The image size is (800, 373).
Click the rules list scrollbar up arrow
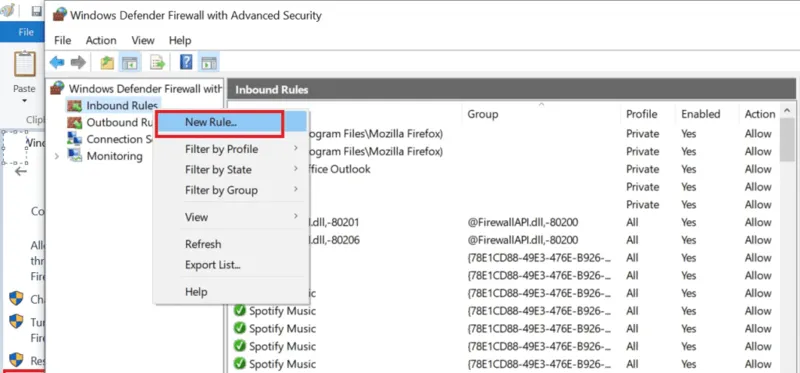point(787,110)
